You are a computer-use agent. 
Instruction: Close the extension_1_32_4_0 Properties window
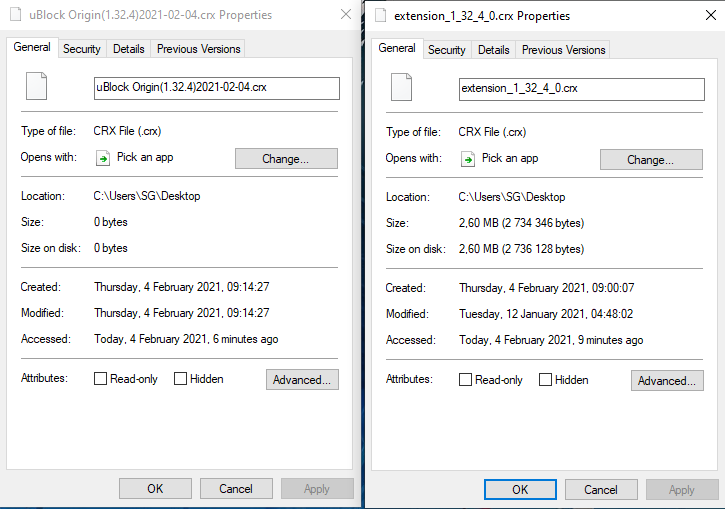tap(711, 15)
